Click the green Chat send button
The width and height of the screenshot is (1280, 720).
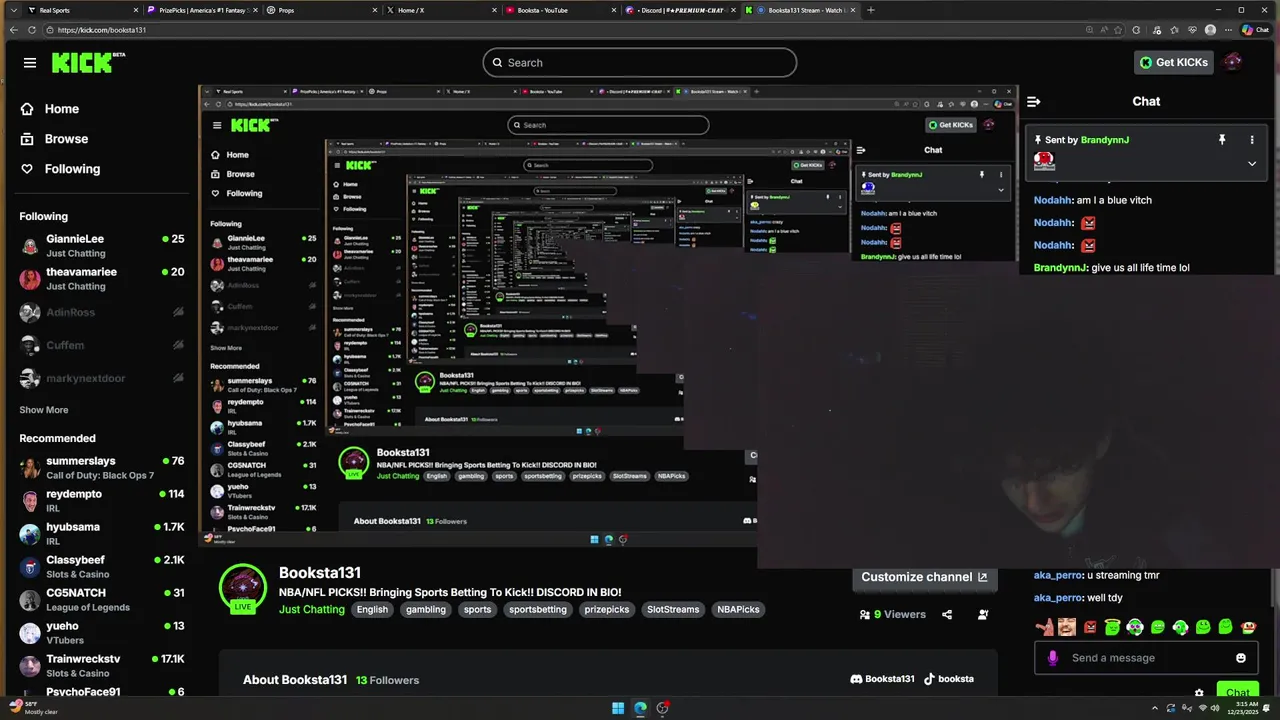1238,692
